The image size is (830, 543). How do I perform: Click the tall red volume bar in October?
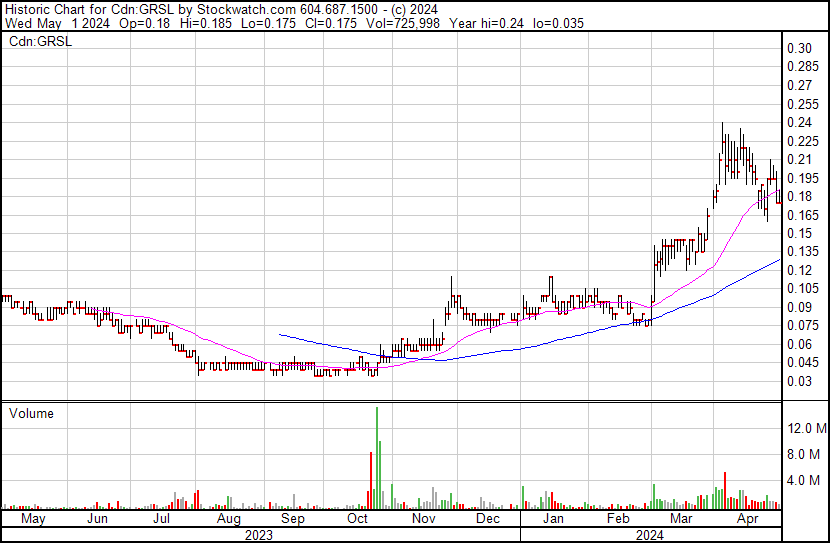(371, 480)
